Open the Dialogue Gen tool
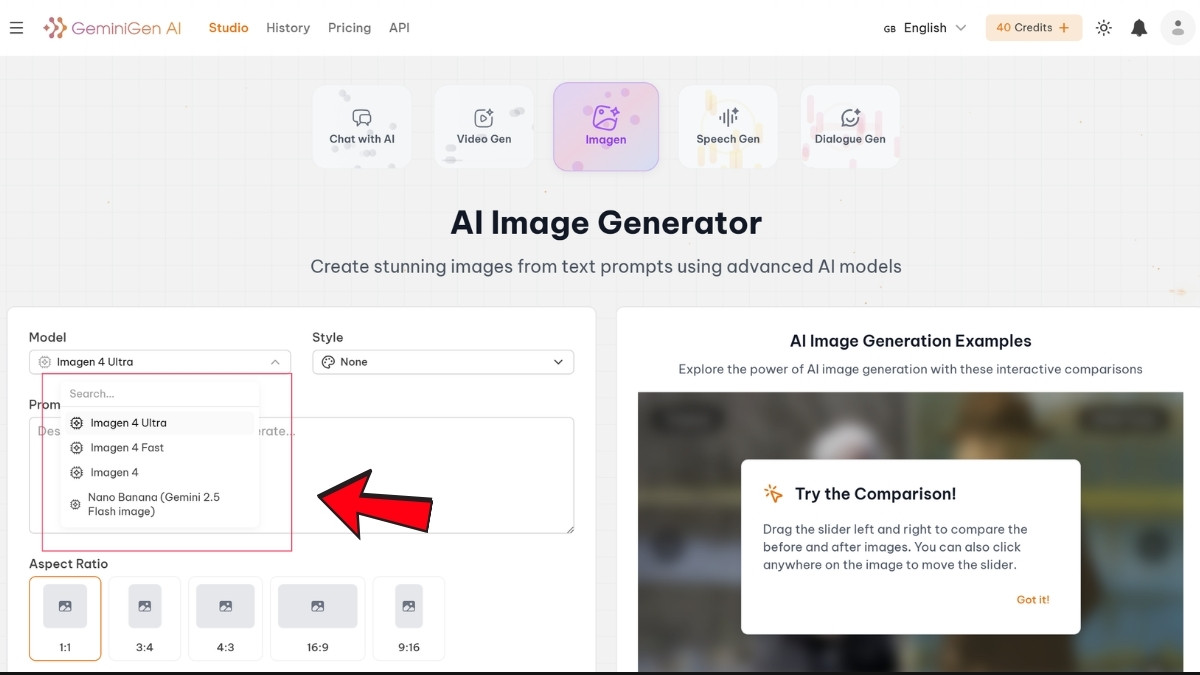 coord(850,126)
